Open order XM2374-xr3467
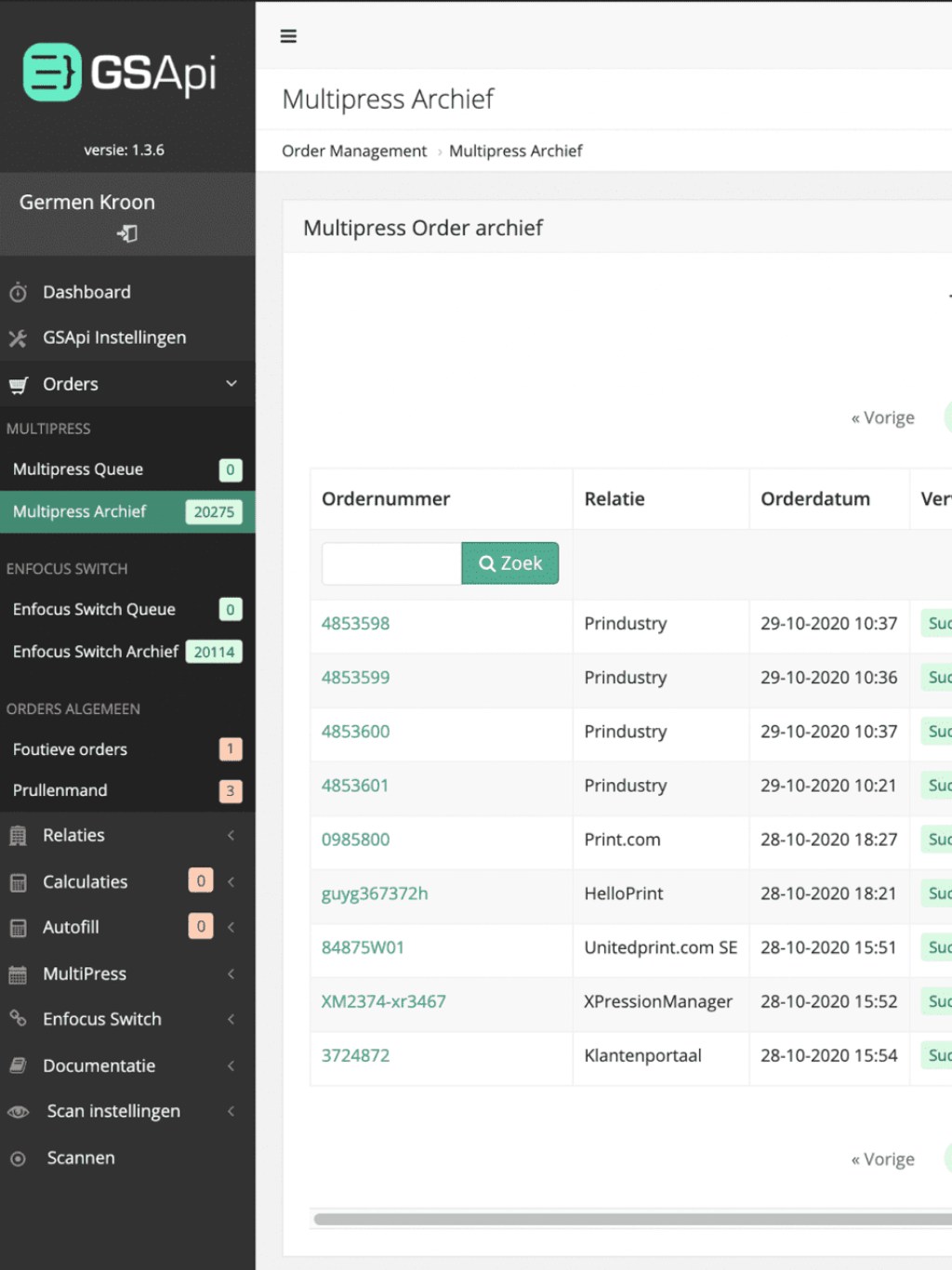 [384, 1001]
